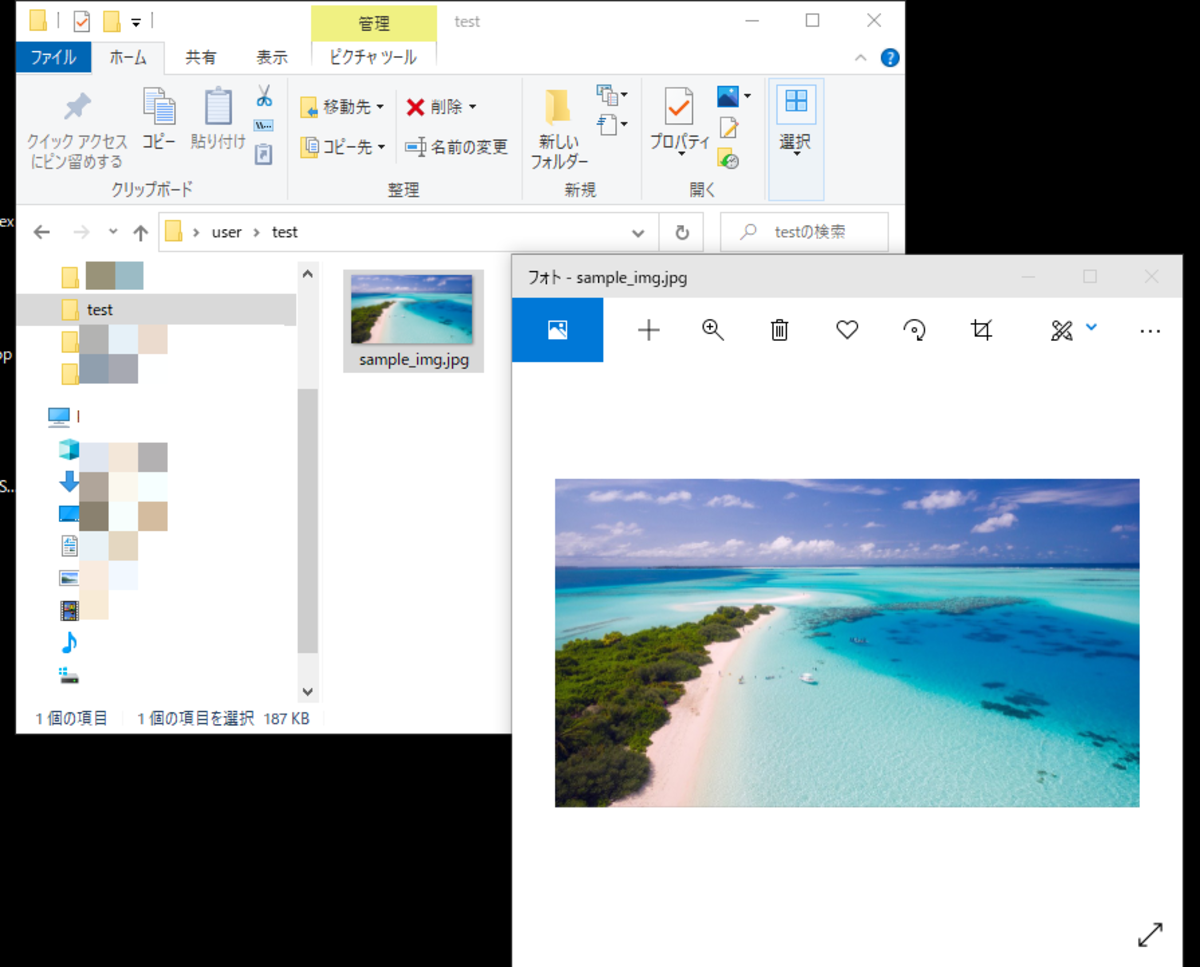Select the sample_img.jpg thumbnail
The image size is (1200, 967).
click(413, 310)
